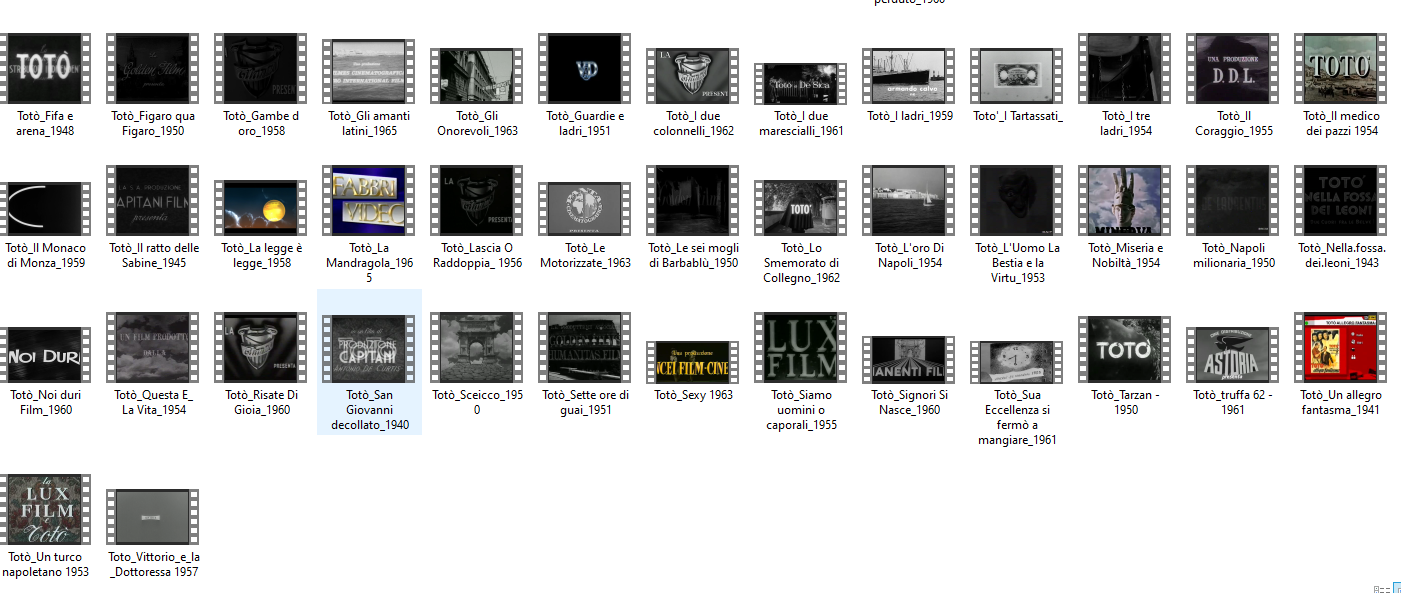Select the Totò_I ladri_1959 video thumbnail

click(x=909, y=76)
